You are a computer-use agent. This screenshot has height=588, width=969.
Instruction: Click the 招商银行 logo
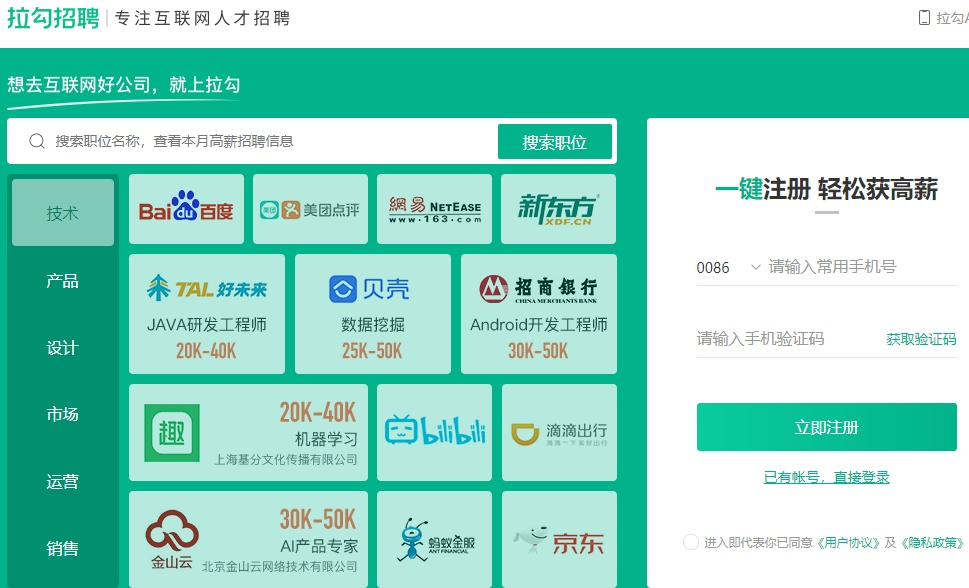[x=538, y=289]
